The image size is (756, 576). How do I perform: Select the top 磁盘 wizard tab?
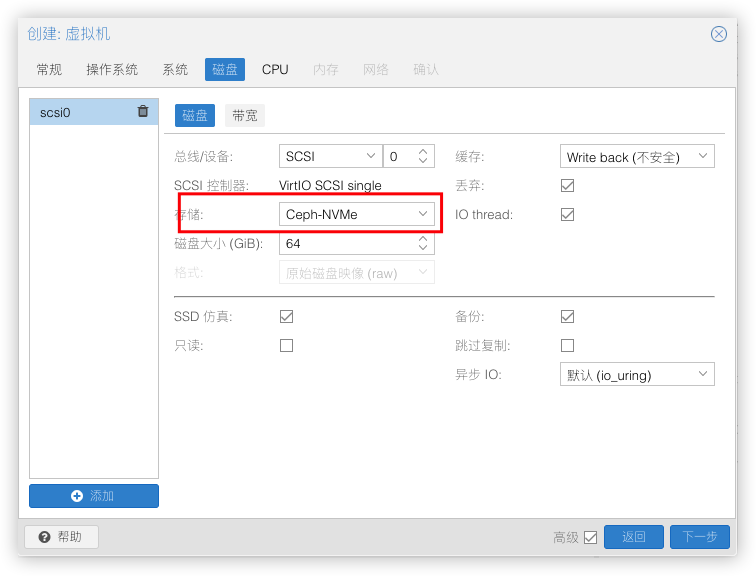pyautogui.click(x=225, y=69)
